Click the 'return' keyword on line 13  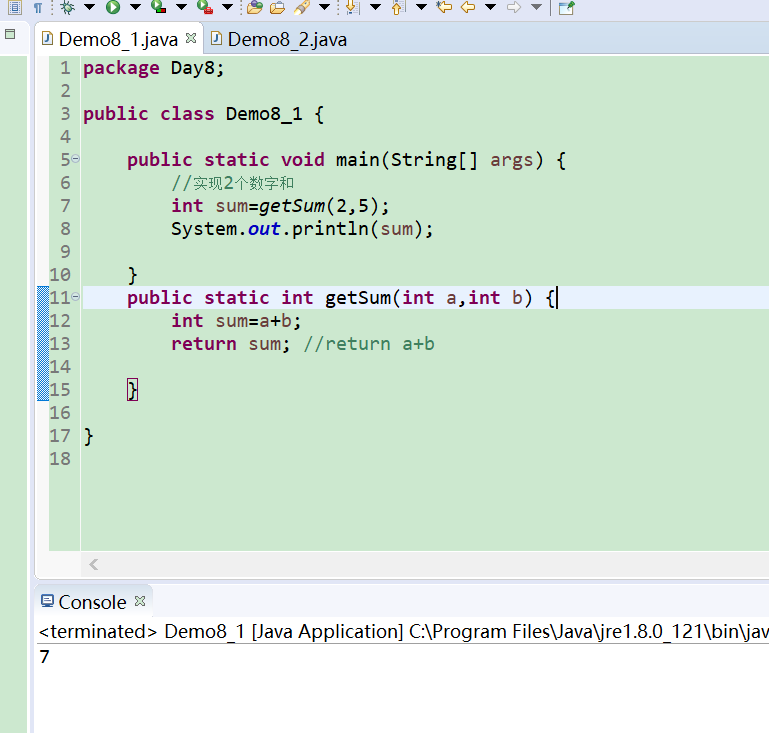coord(204,344)
